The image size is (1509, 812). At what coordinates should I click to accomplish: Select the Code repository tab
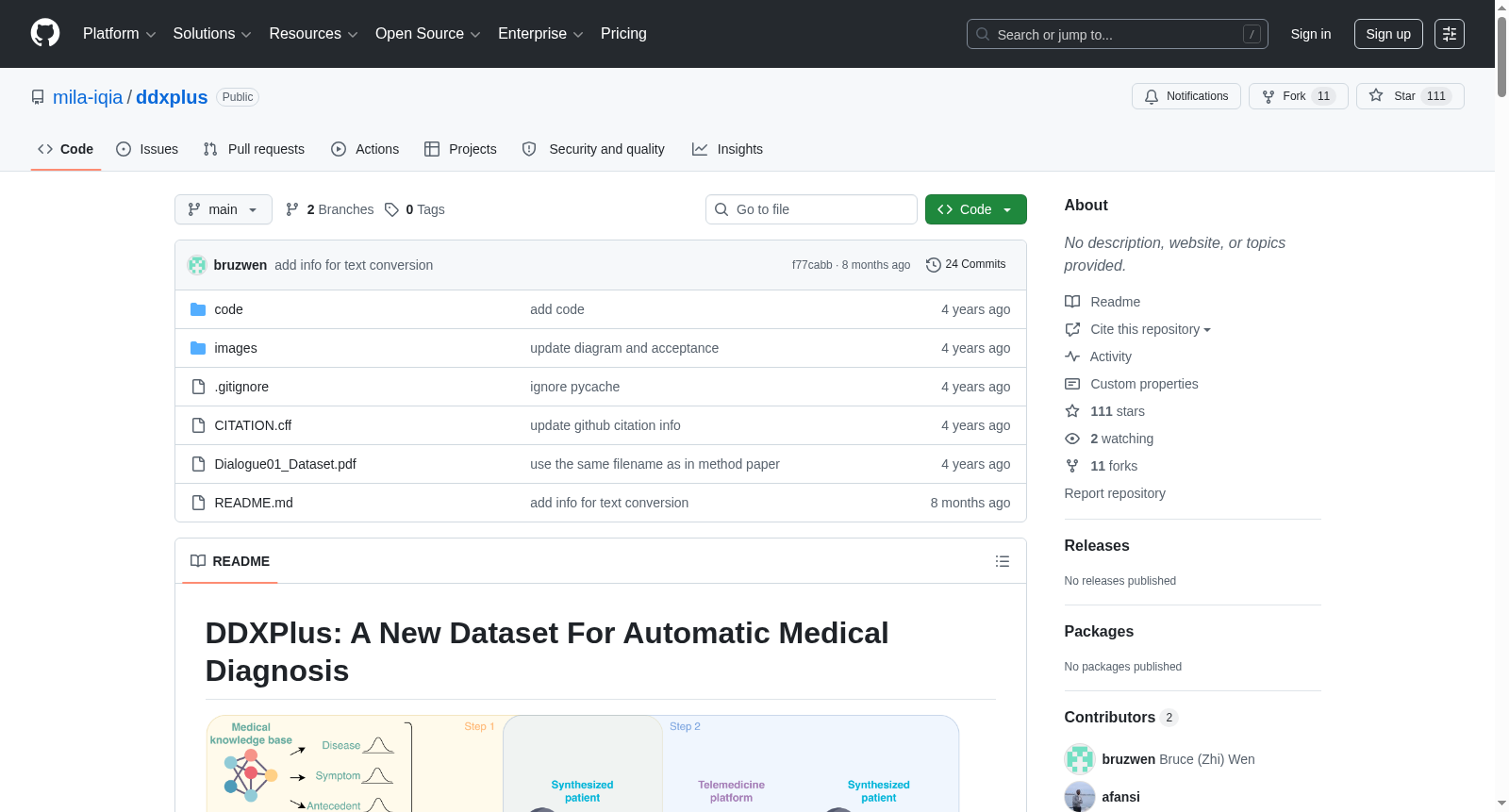(66, 149)
